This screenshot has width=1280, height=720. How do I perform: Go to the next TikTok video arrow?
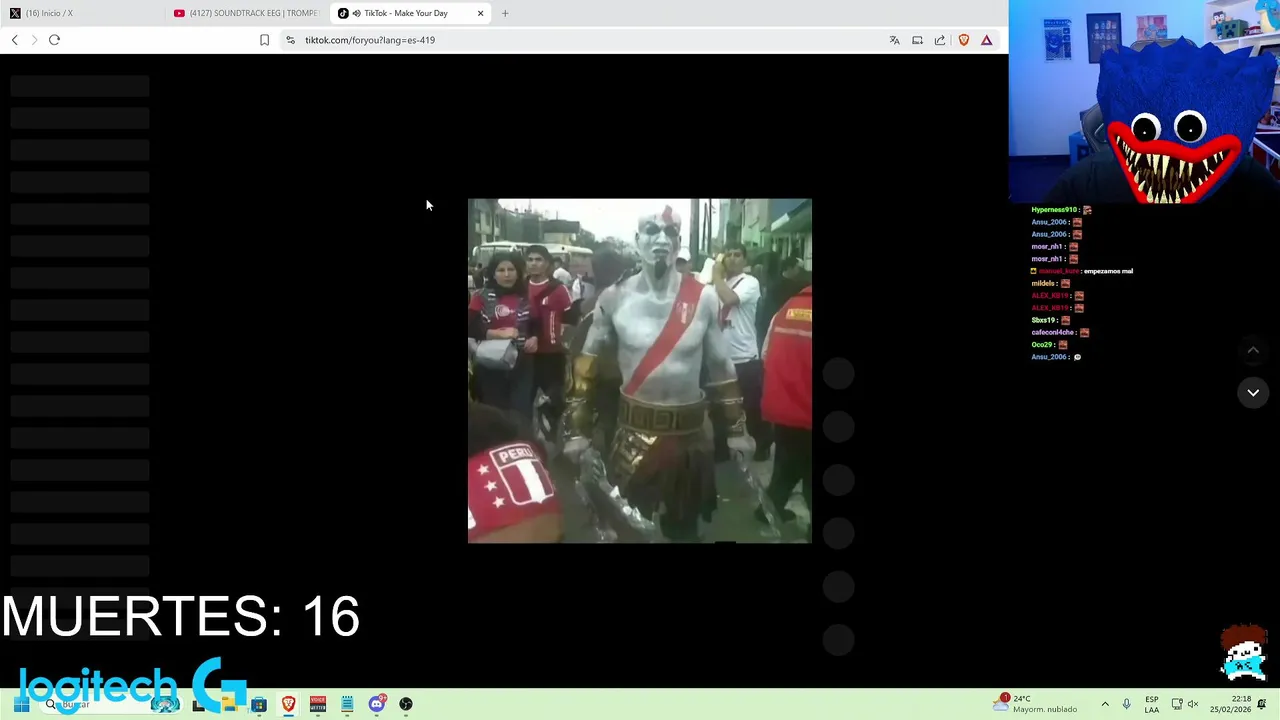1253,393
